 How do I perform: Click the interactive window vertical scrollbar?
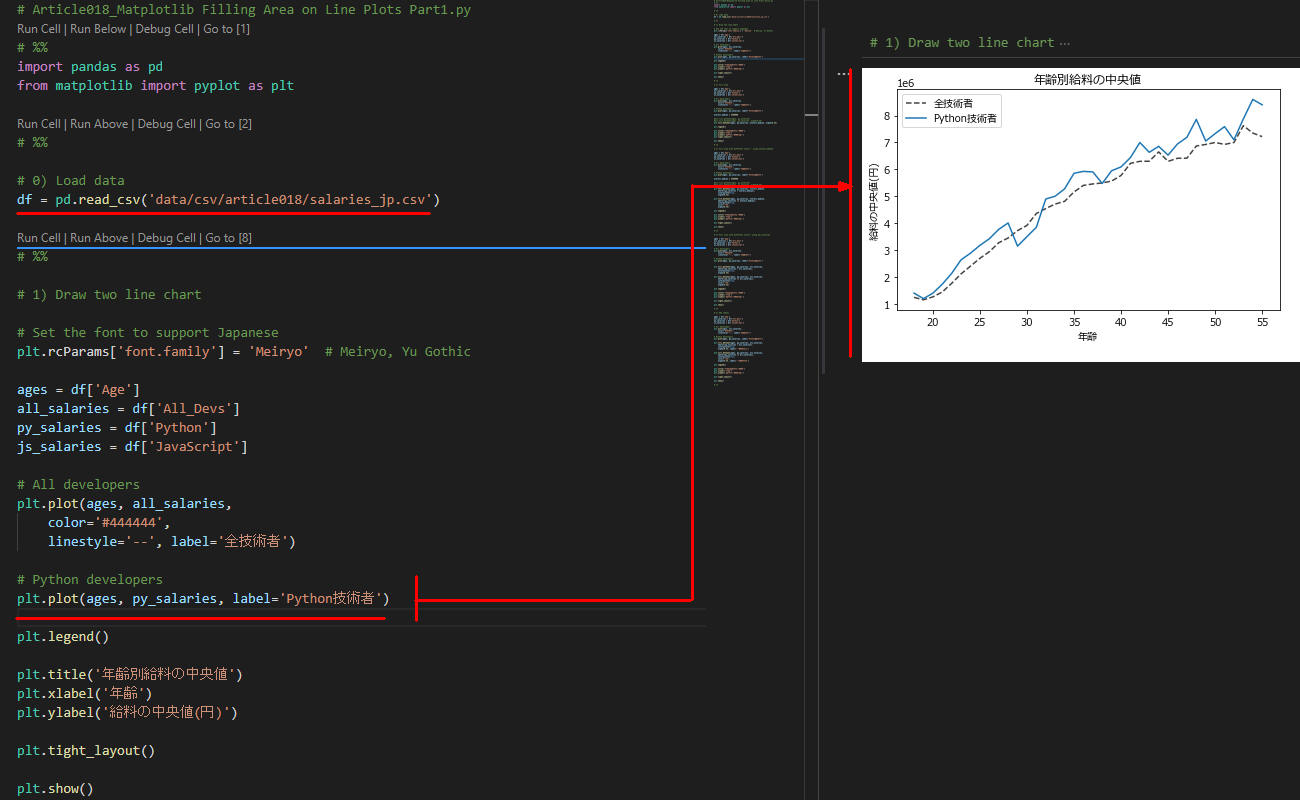pos(823,200)
